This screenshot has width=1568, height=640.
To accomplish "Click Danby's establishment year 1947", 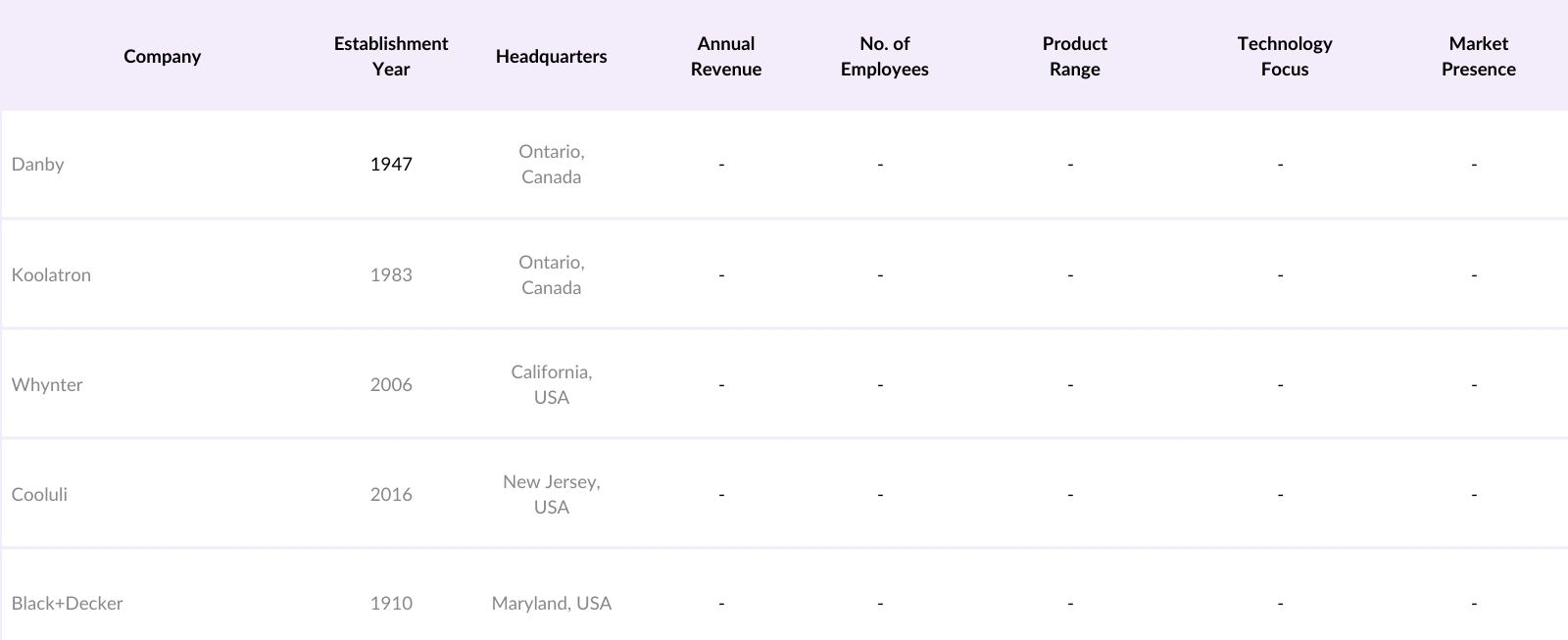I will (x=391, y=165).
